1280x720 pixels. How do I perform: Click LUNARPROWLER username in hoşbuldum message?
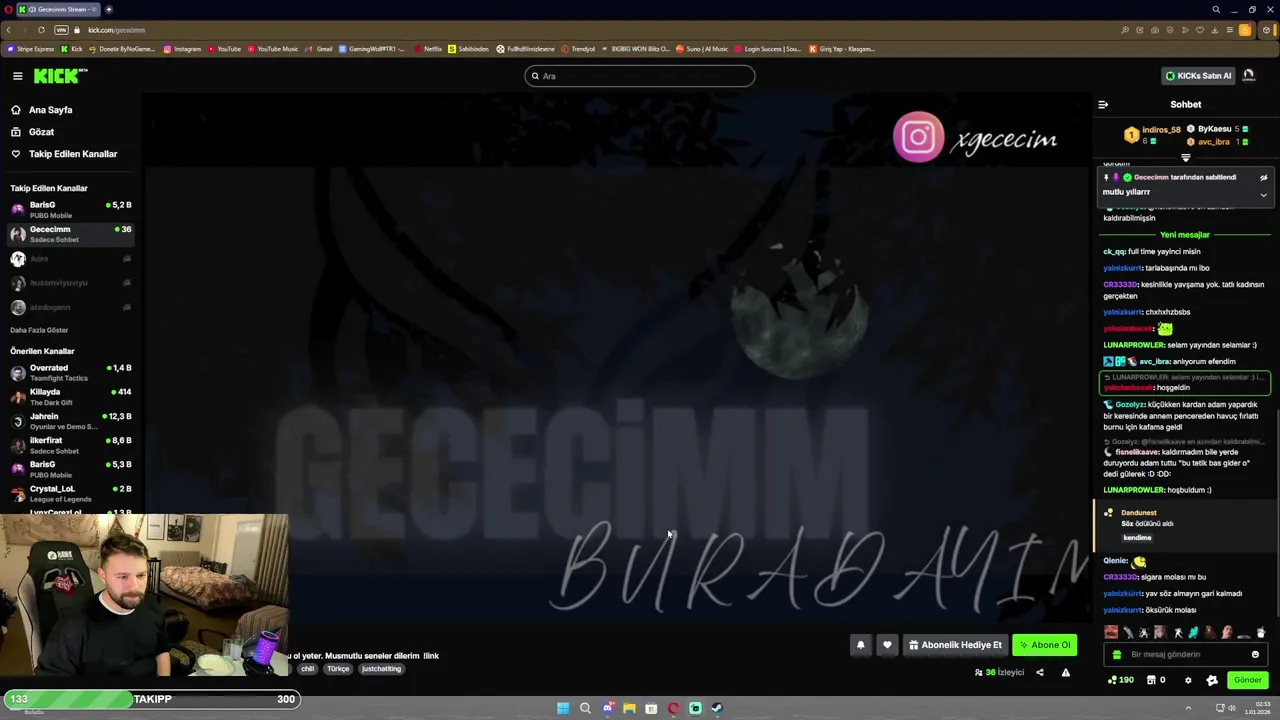[1134, 490]
